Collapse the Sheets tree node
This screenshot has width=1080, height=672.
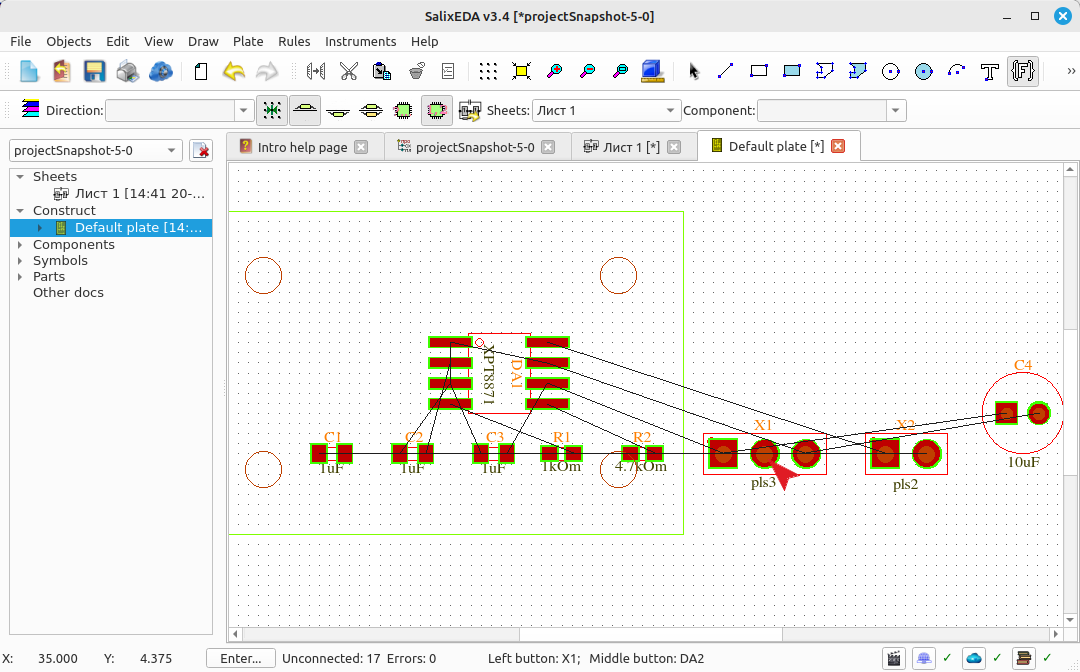click(x=20, y=177)
